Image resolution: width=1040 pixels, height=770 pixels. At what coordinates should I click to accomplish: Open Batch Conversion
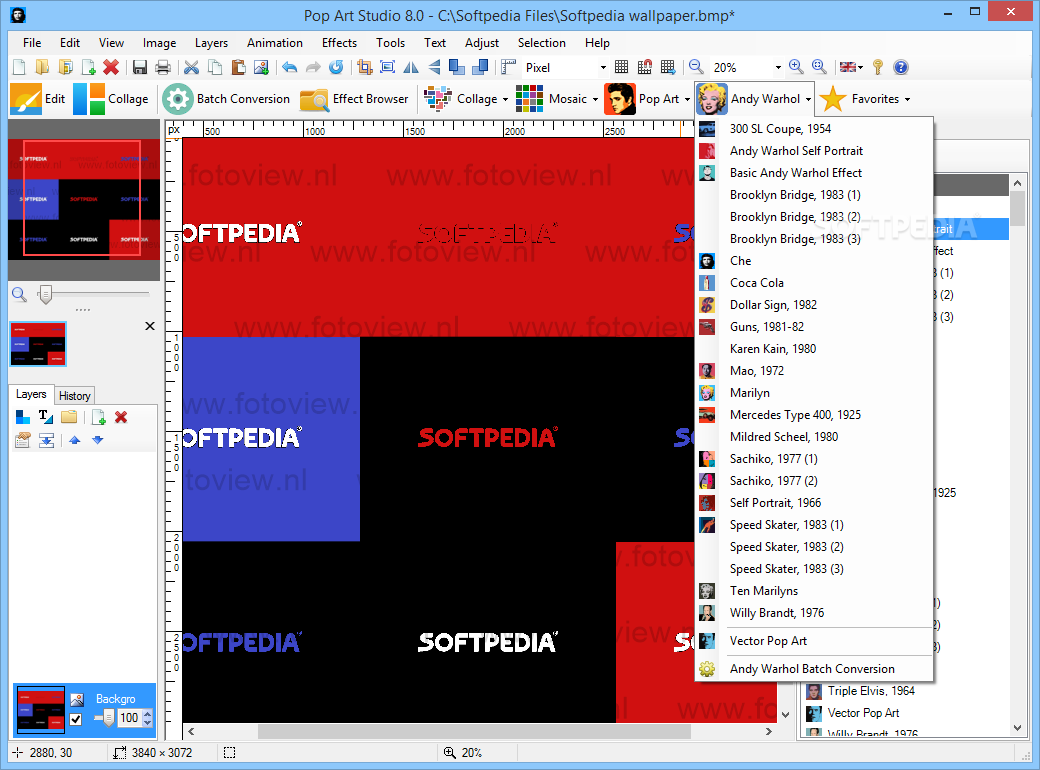pyautogui.click(x=227, y=99)
